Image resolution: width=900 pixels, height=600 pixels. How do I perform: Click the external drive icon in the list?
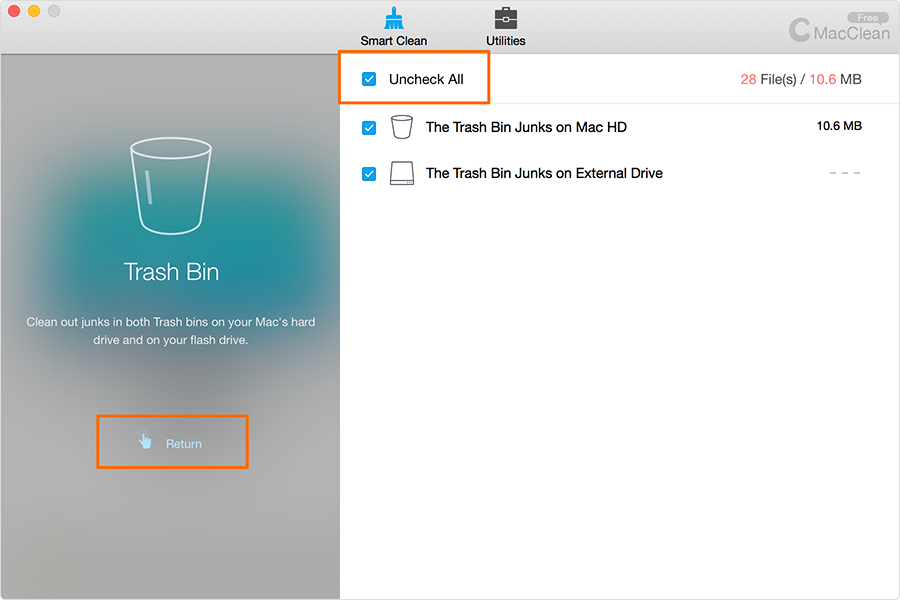tap(401, 173)
